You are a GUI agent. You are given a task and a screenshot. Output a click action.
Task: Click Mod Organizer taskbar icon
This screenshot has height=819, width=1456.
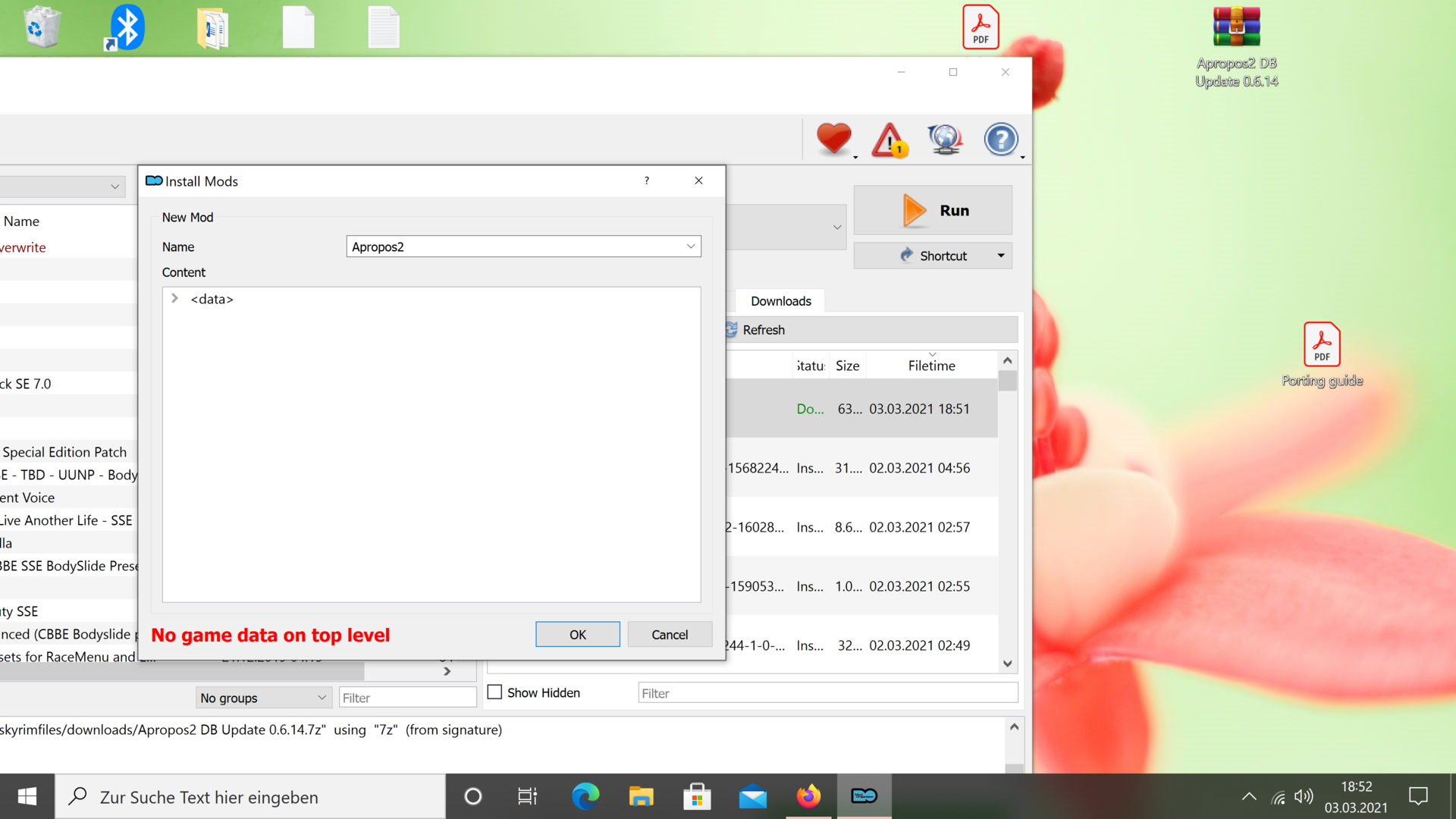[x=864, y=796]
